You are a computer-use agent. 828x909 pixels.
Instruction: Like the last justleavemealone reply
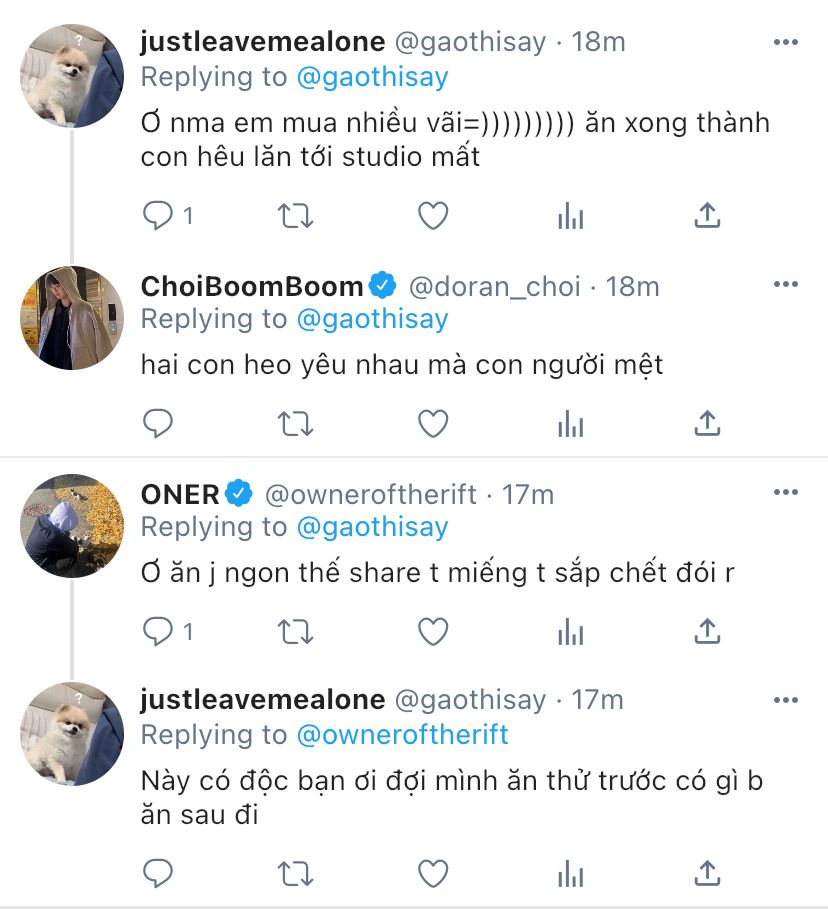[x=432, y=873]
